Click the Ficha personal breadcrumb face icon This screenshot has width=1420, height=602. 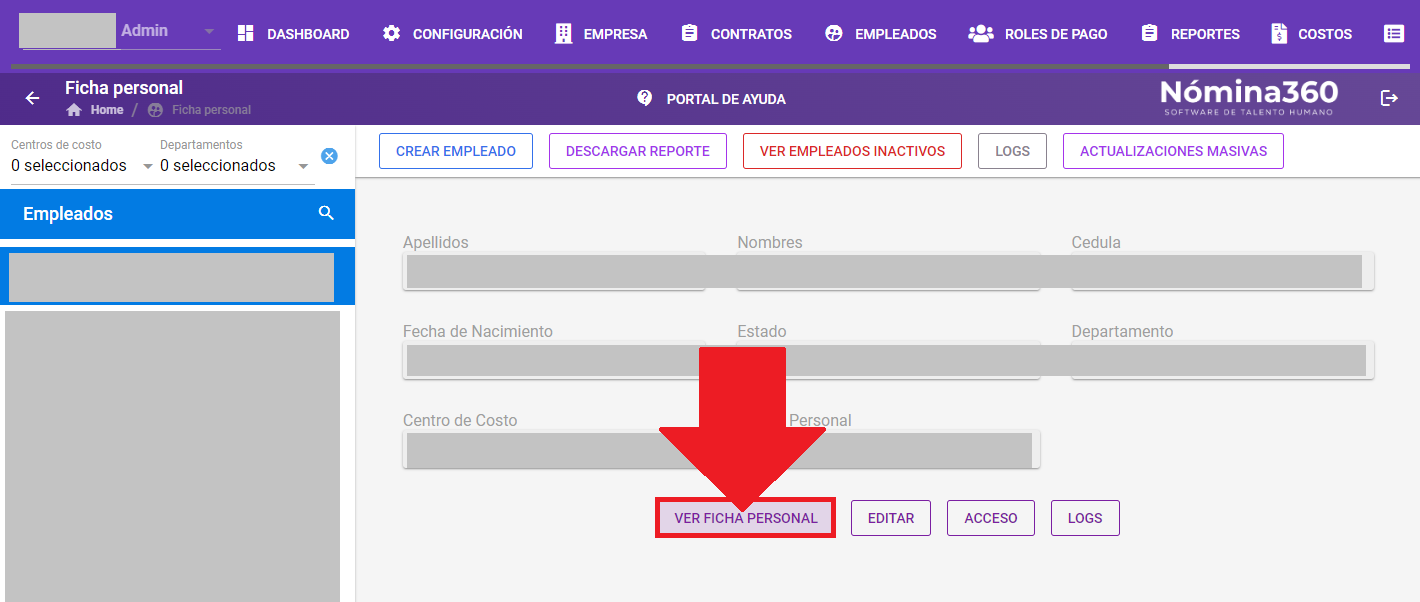[155, 110]
